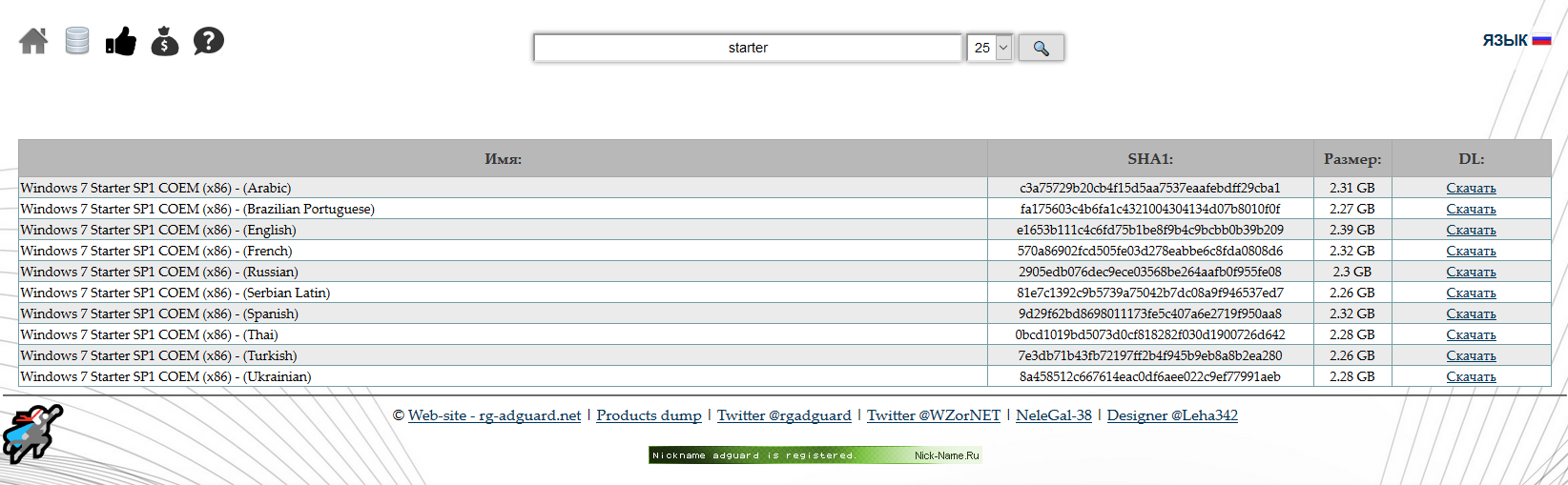Select the Windows 7 Starter (Brazilian Portuguese) name
Viewport: 1568px width, 485px height.
(197, 209)
